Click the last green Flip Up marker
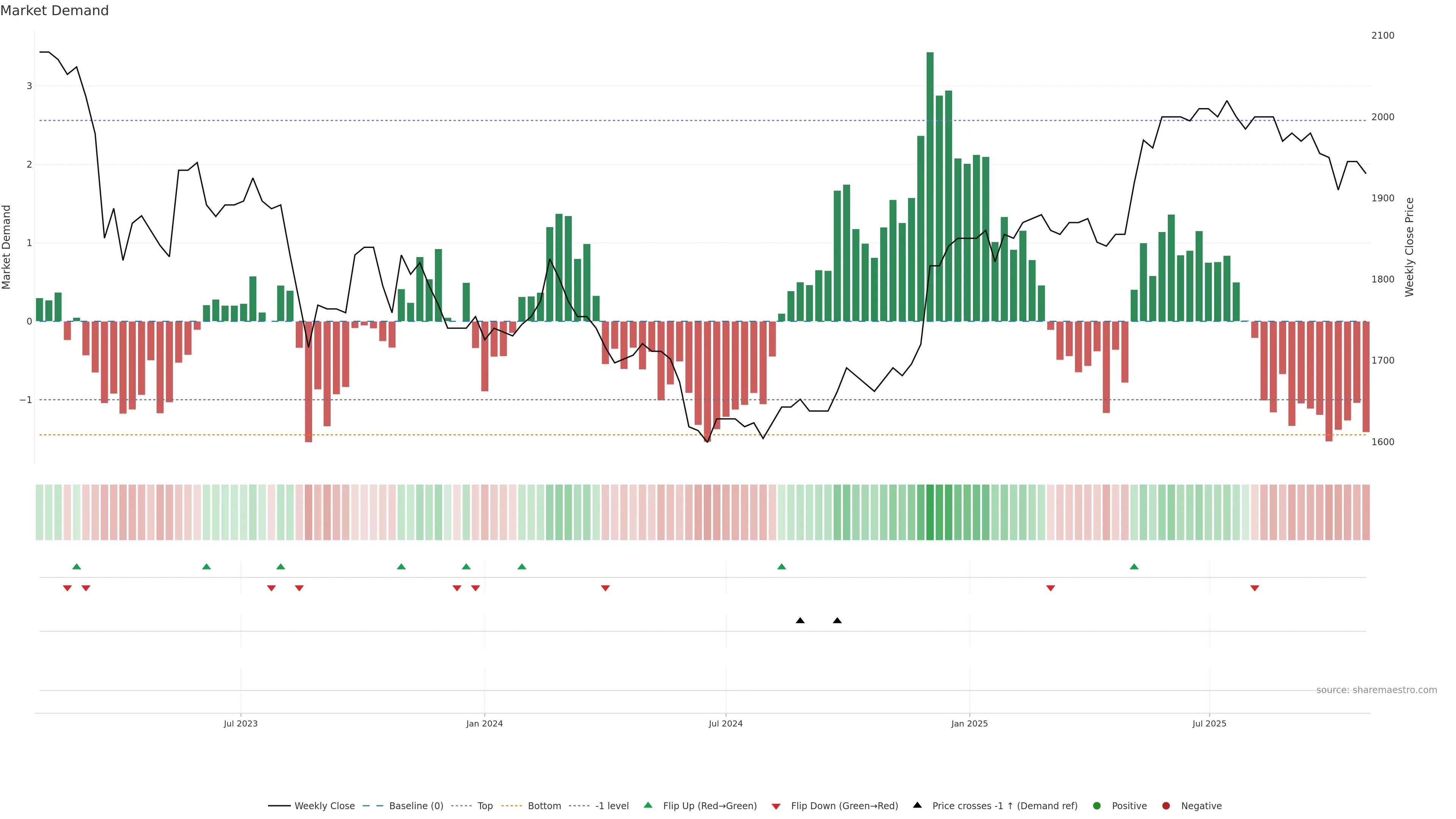1456x819 pixels. click(1134, 567)
